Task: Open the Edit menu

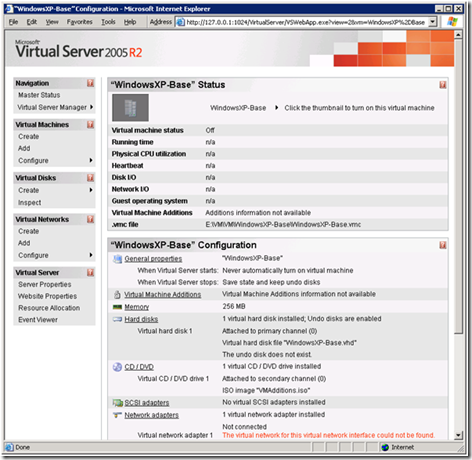Action: point(32,22)
